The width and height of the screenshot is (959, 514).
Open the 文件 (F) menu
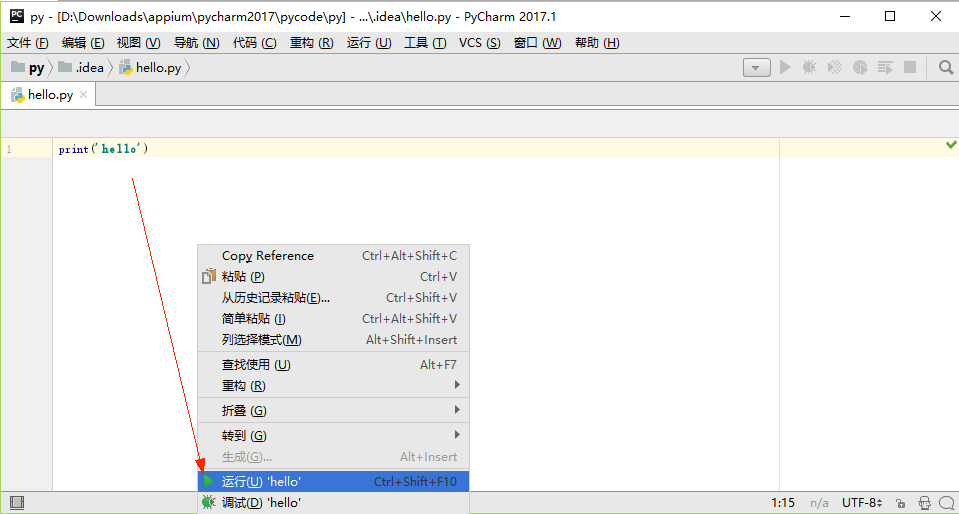coord(28,43)
